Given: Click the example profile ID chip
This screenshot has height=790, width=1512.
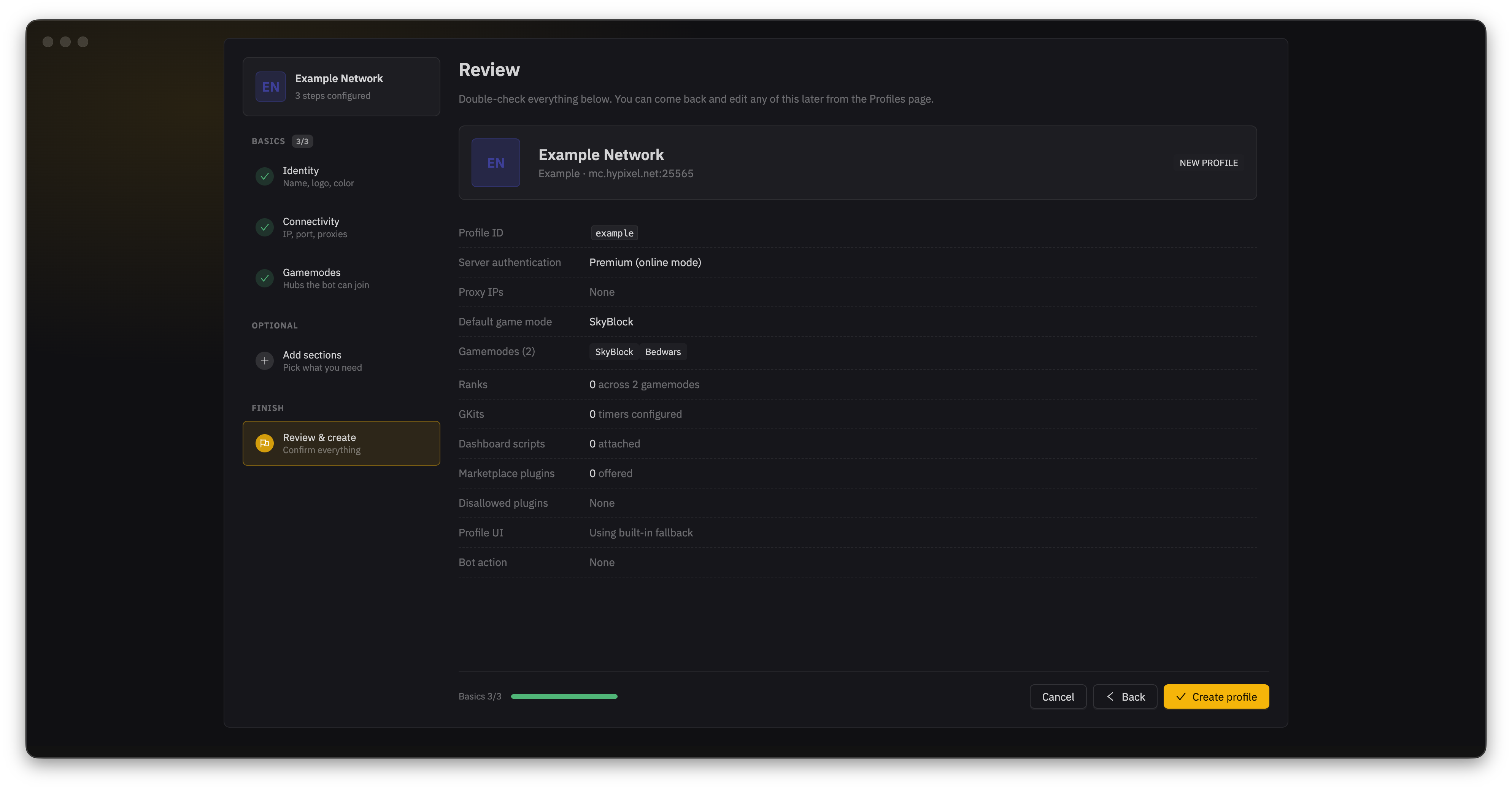Looking at the screenshot, I should click(614, 233).
